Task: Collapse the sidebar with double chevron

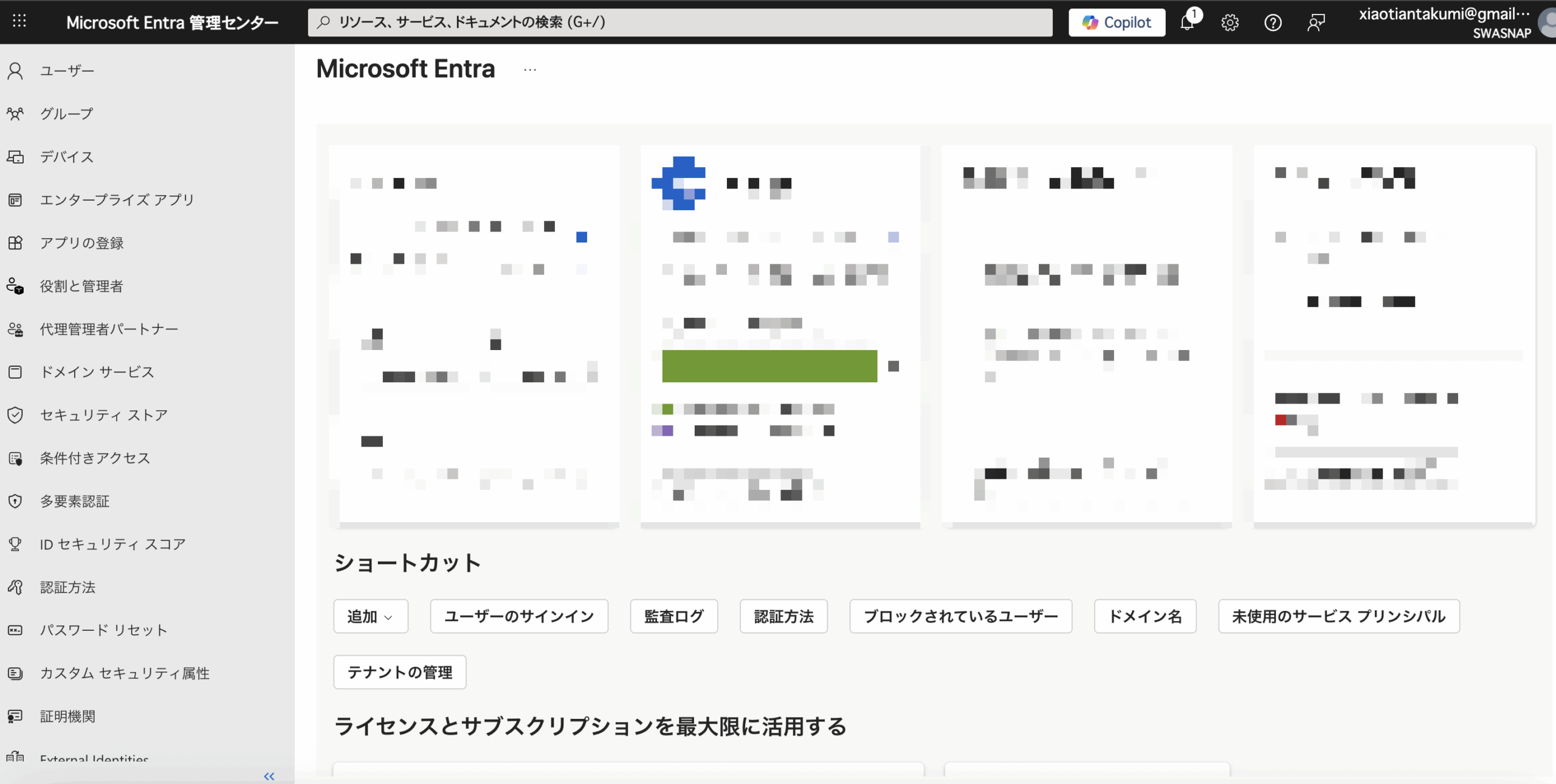Action: tap(269, 776)
